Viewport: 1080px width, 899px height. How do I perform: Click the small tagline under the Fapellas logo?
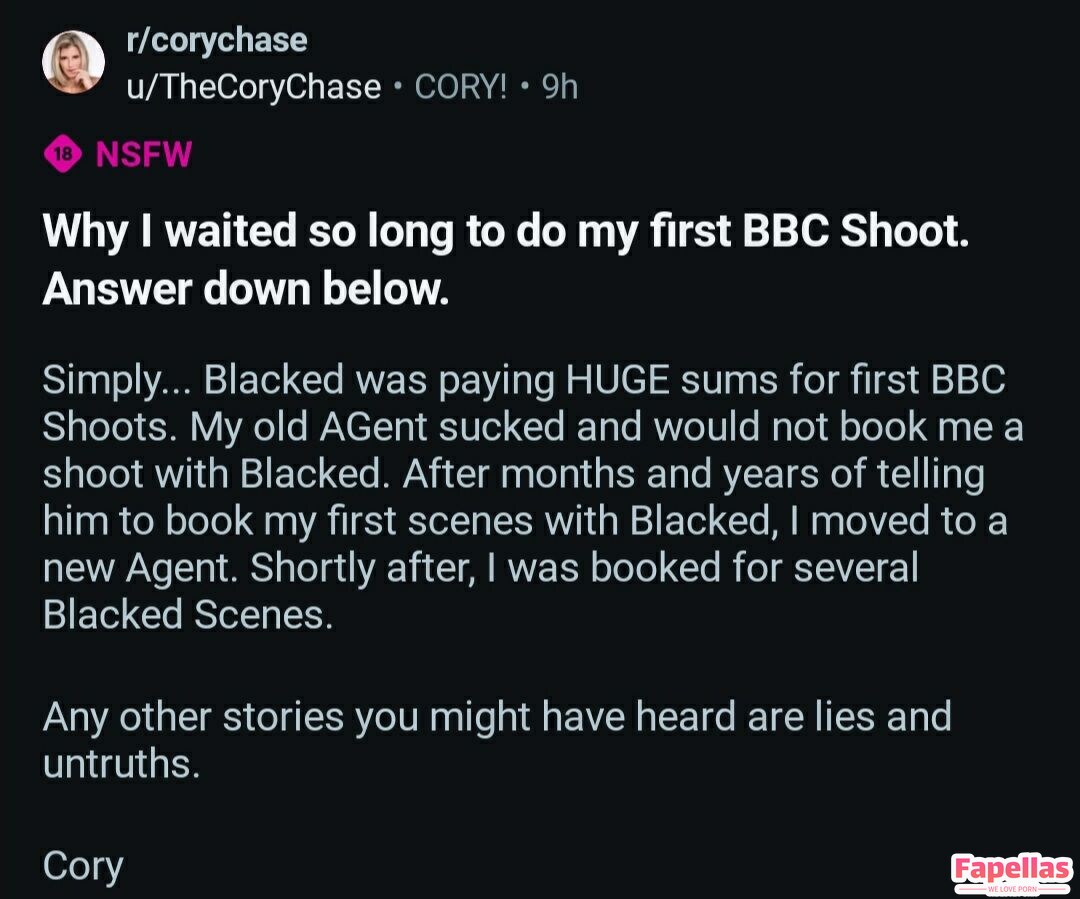click(x=1012, y=889)
